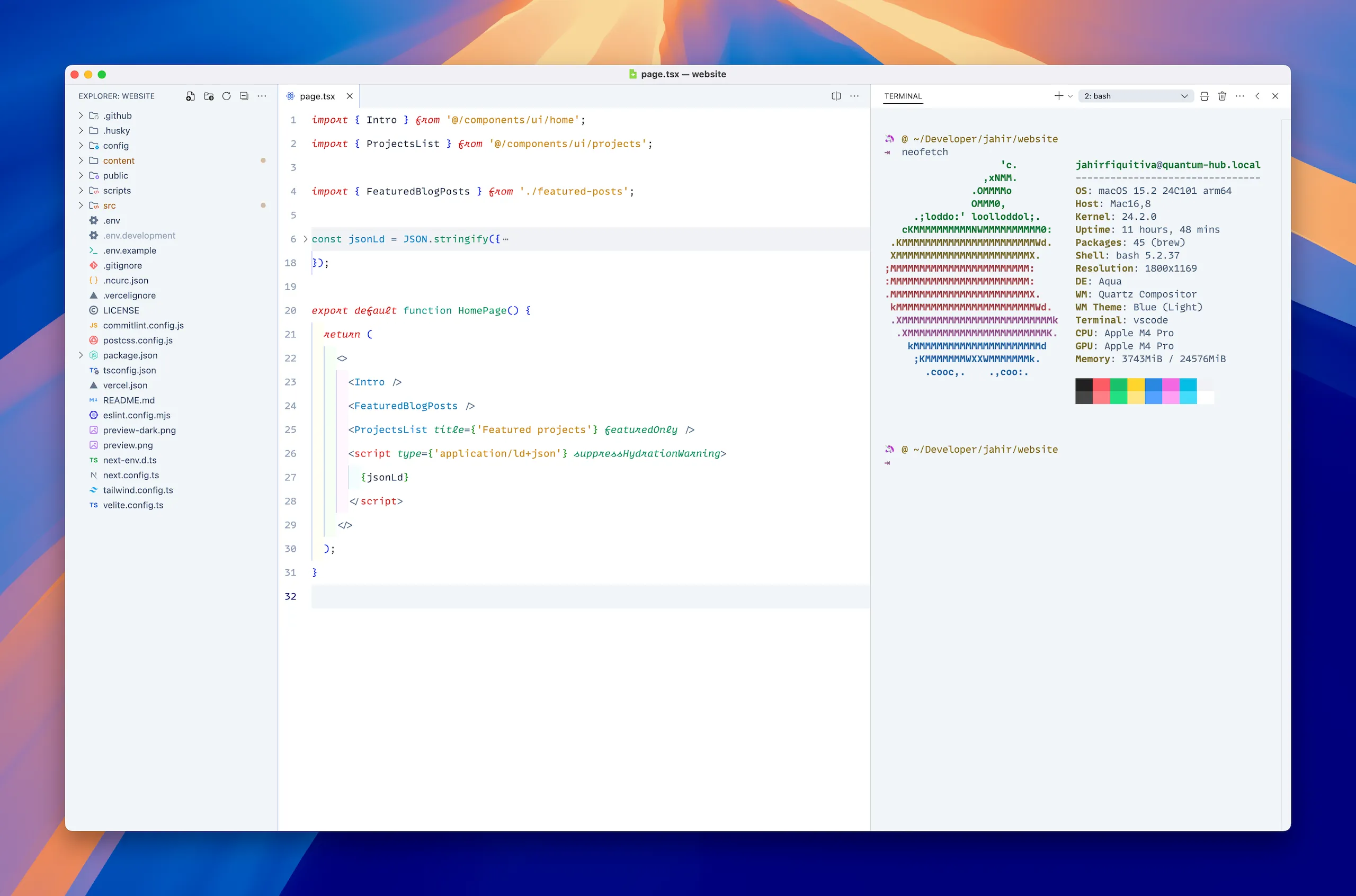Click the vercel.json triangle icon
The width and height of the screenshot is (1356, 896).
pos(94,385)
